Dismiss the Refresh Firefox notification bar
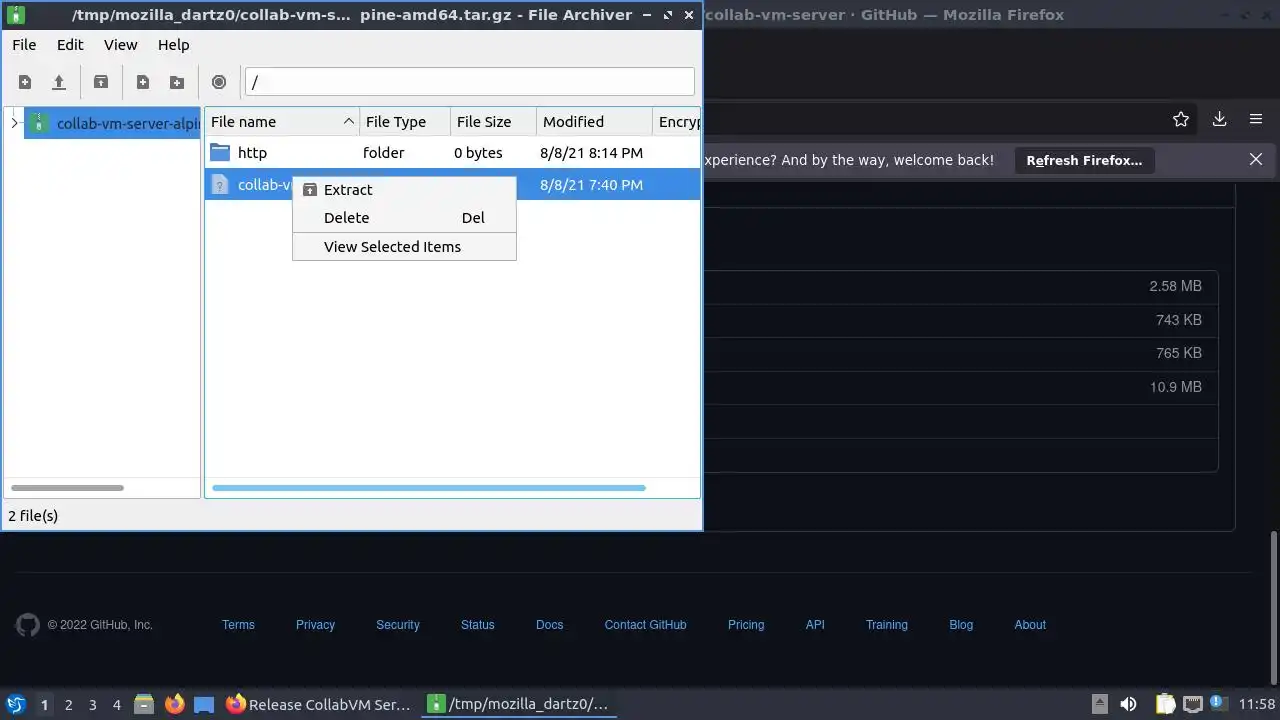1280x720 pixels. tap(1256, 159)
